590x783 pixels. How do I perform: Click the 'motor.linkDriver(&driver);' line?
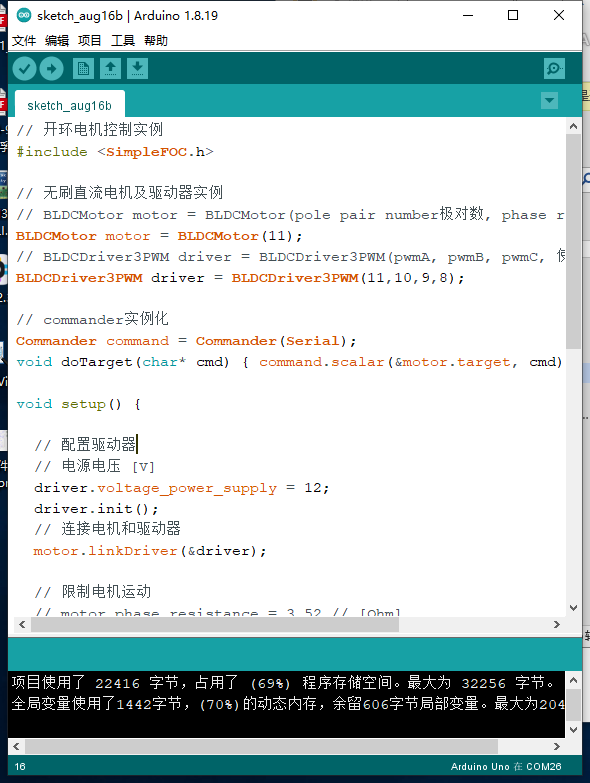point(150,551)
